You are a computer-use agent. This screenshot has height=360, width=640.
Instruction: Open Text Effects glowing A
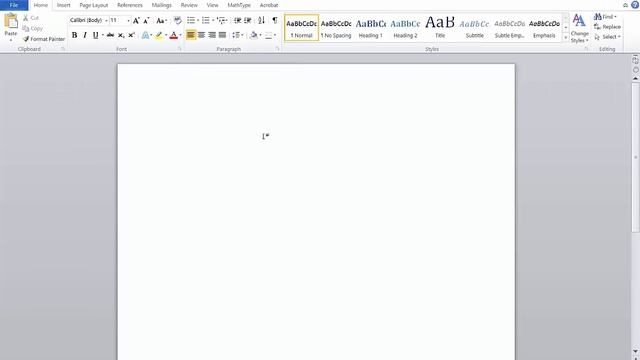[145, 35]
